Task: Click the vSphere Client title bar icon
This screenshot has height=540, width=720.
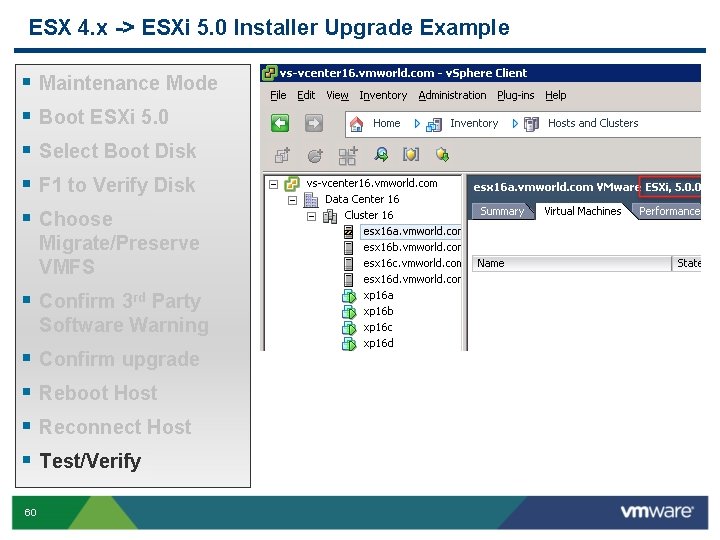Action: [270, 73]
